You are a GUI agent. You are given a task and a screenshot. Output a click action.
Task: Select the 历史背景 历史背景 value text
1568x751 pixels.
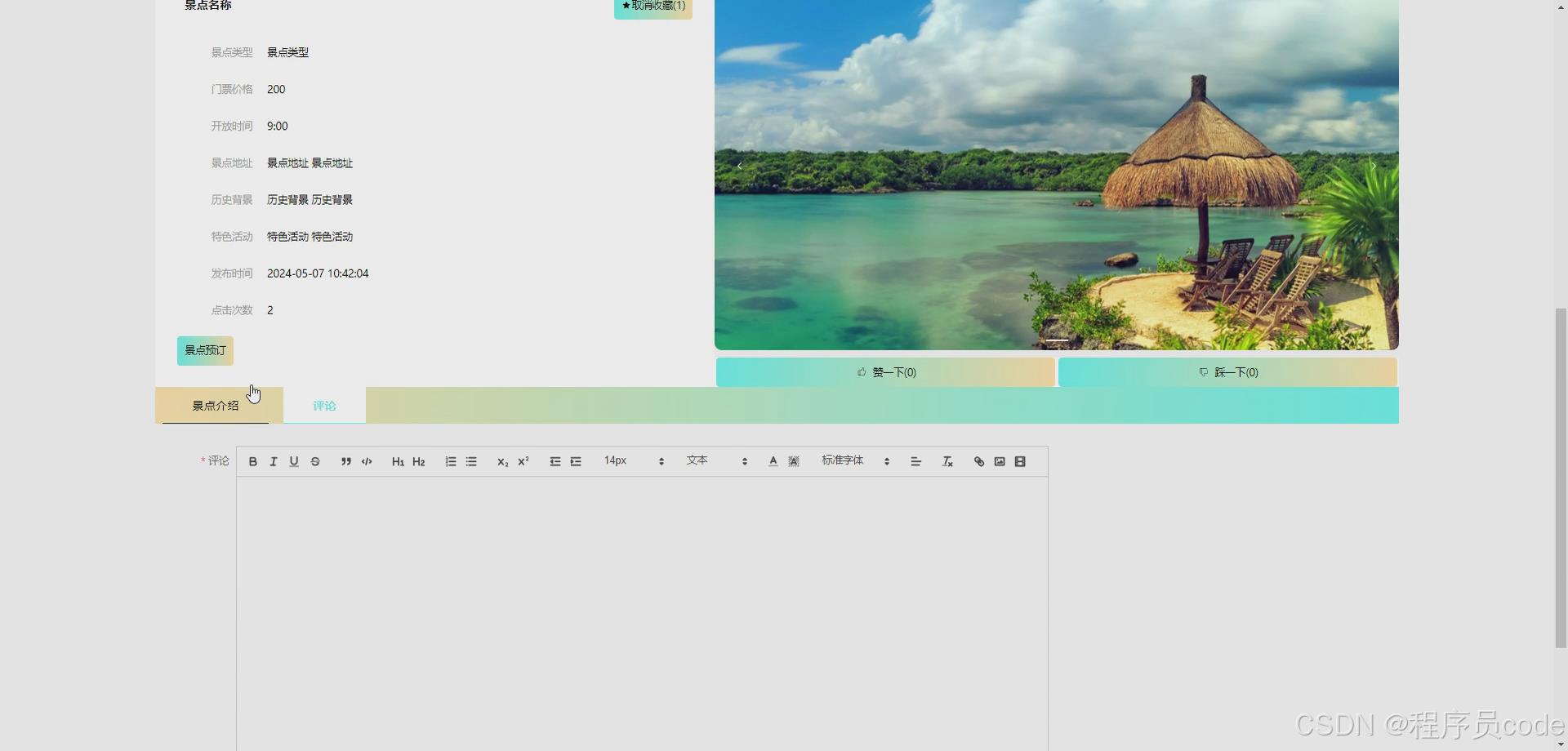pos(310,200)
